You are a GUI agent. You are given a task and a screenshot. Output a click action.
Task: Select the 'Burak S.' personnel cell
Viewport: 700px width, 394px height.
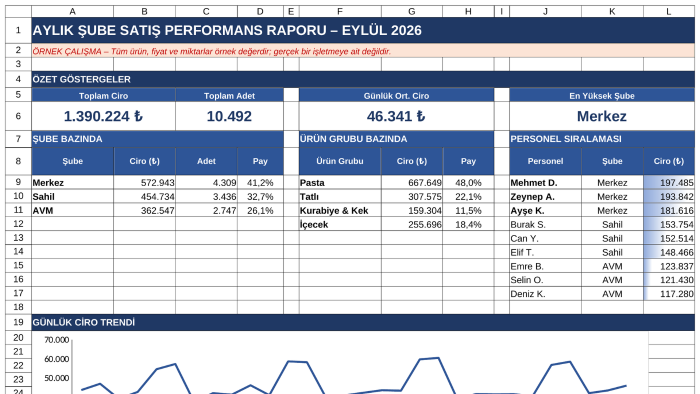545,224
